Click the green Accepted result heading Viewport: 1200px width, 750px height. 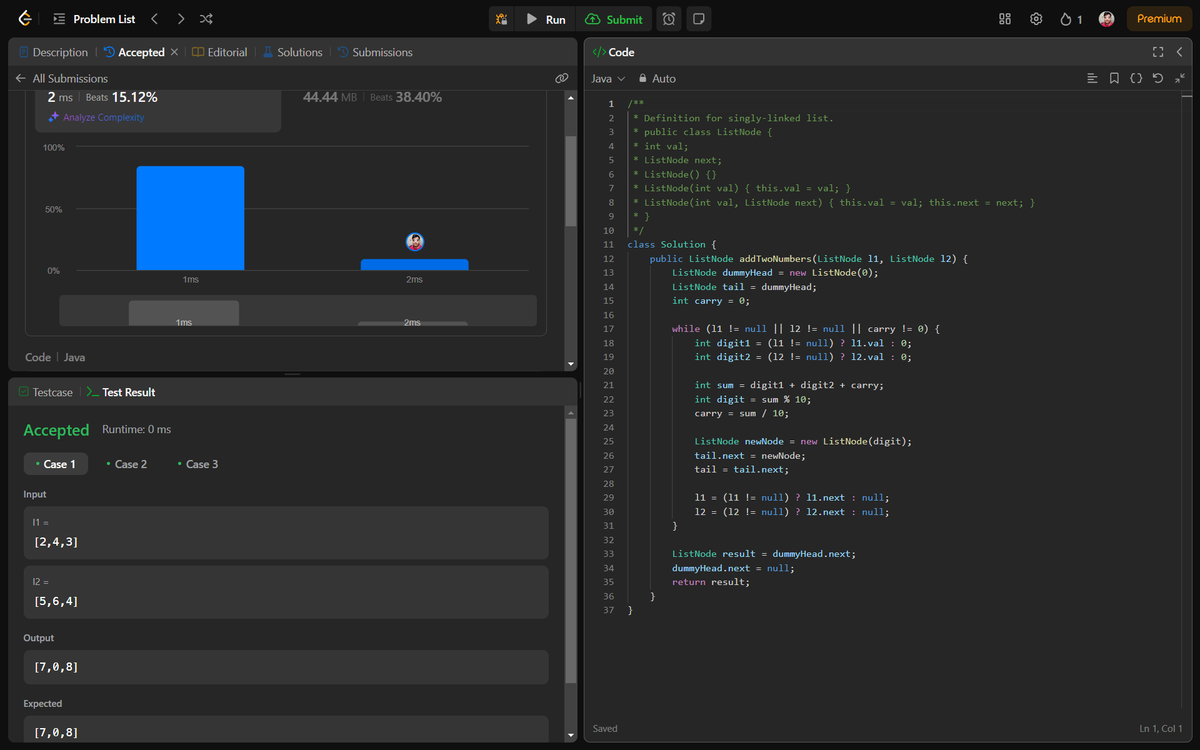click(56, 430)
